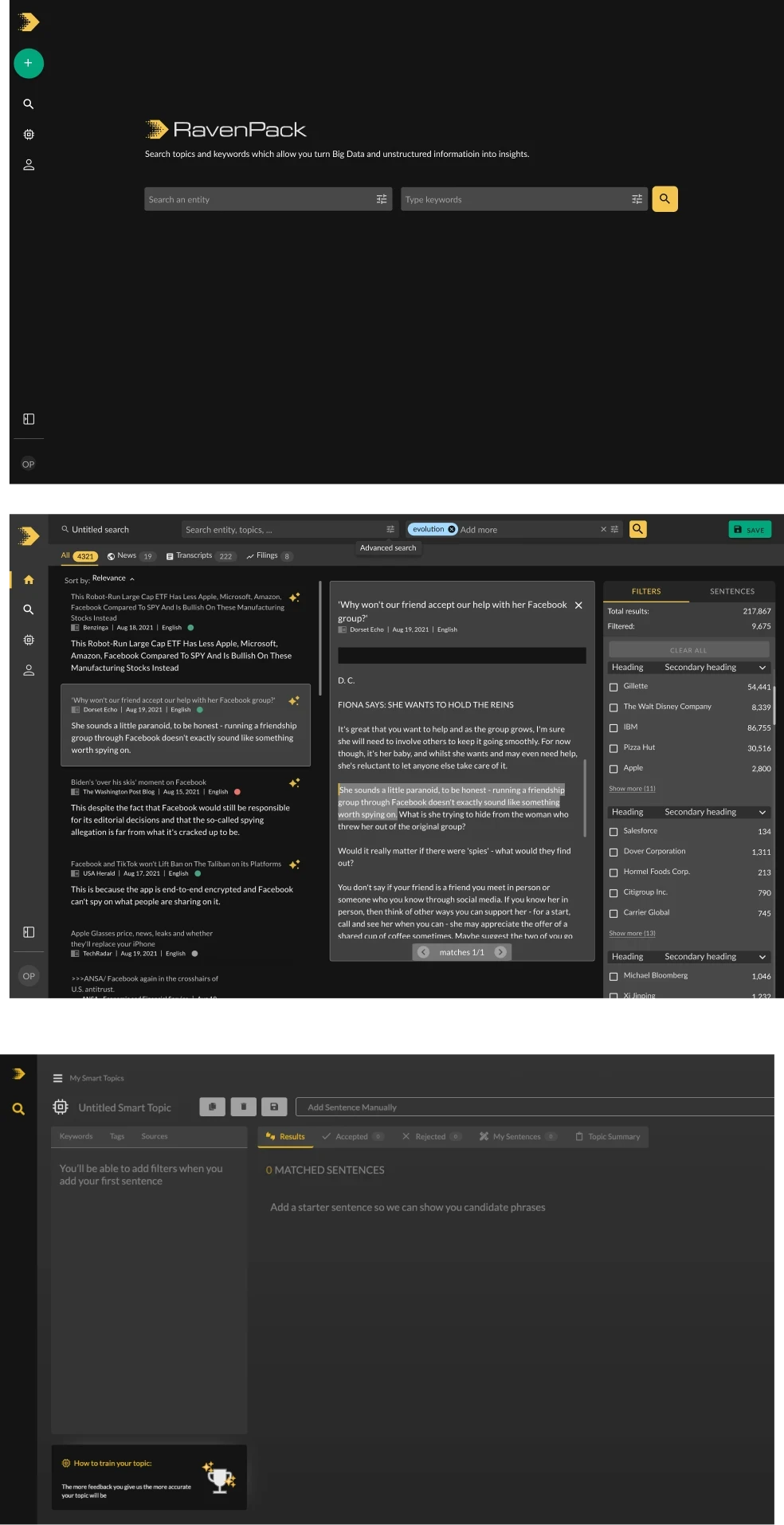
Task: Open the Rejected sentences tab
Action: [431, 1137]
